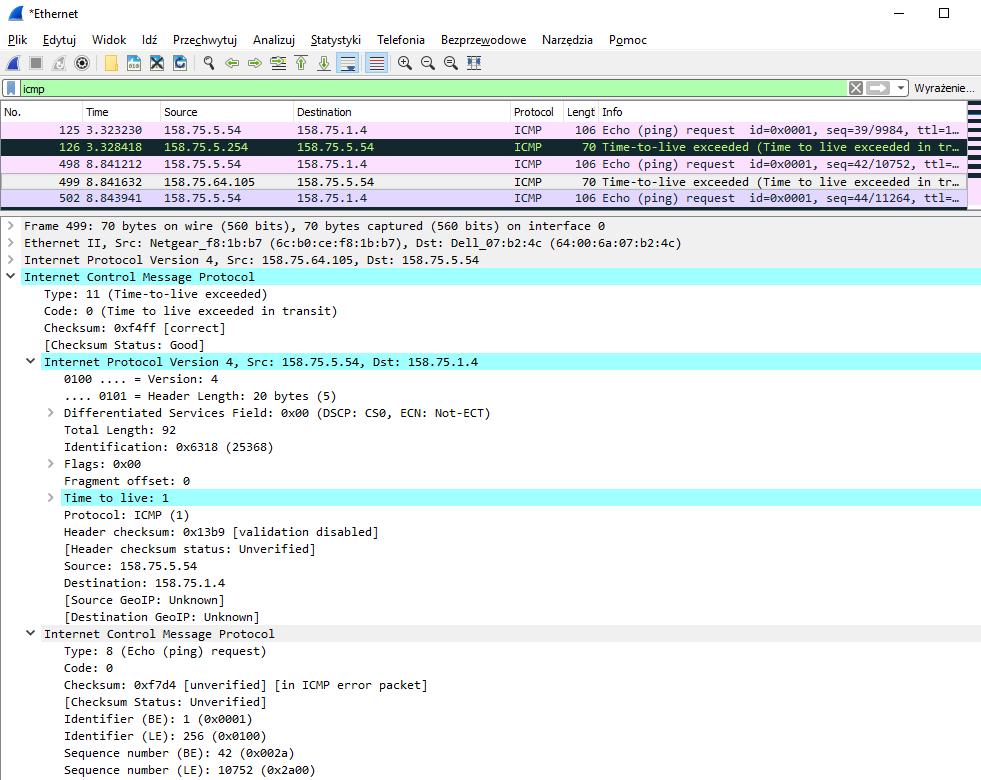Expand the Frame 499 details
981x780 pixels.
(x=11, y=226)
